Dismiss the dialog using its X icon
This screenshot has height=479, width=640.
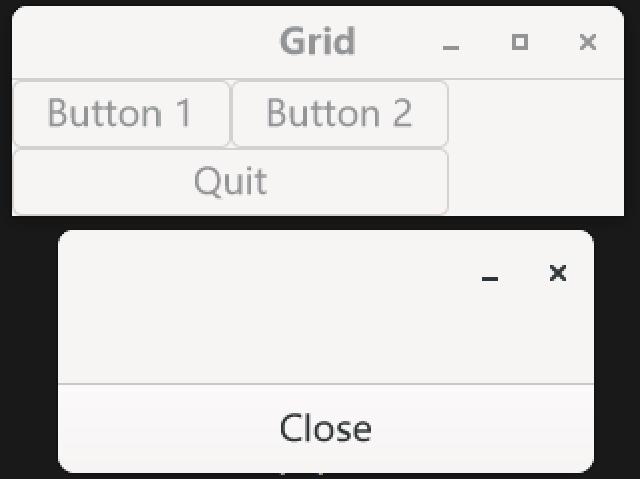[x=558, y=273]
